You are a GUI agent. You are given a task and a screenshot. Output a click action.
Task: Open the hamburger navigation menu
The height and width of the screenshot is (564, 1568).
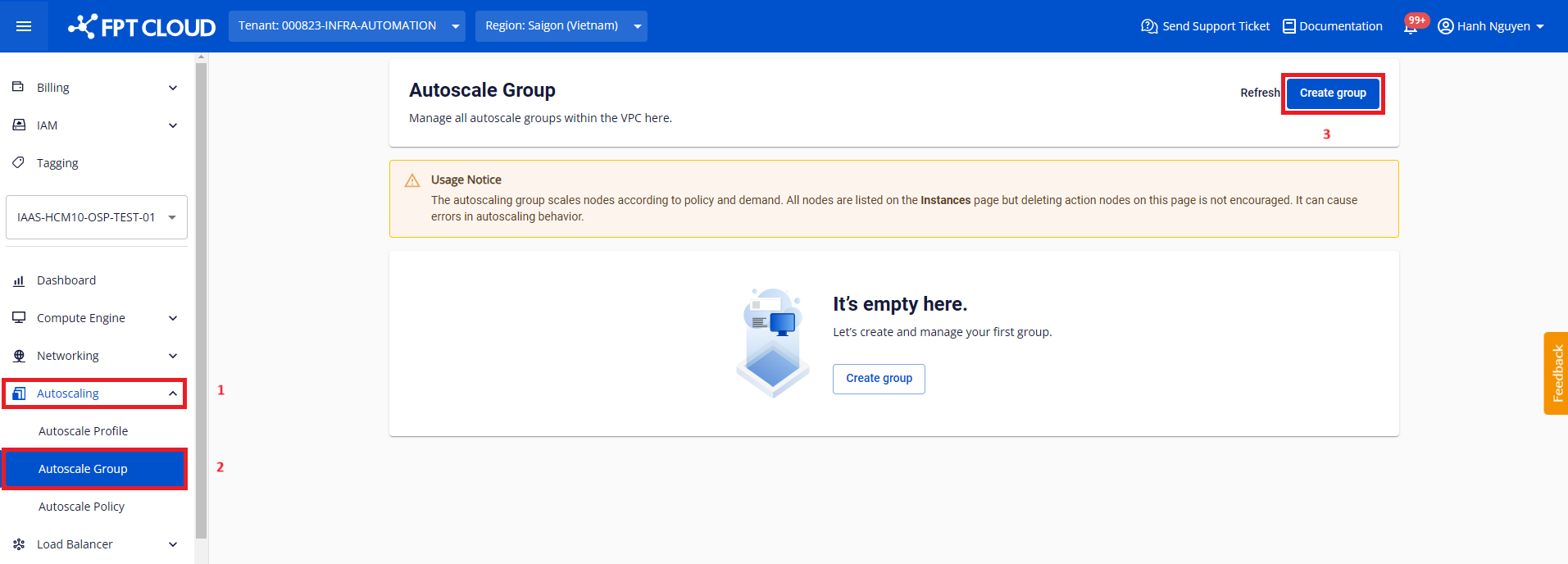(x=24, y=26)
